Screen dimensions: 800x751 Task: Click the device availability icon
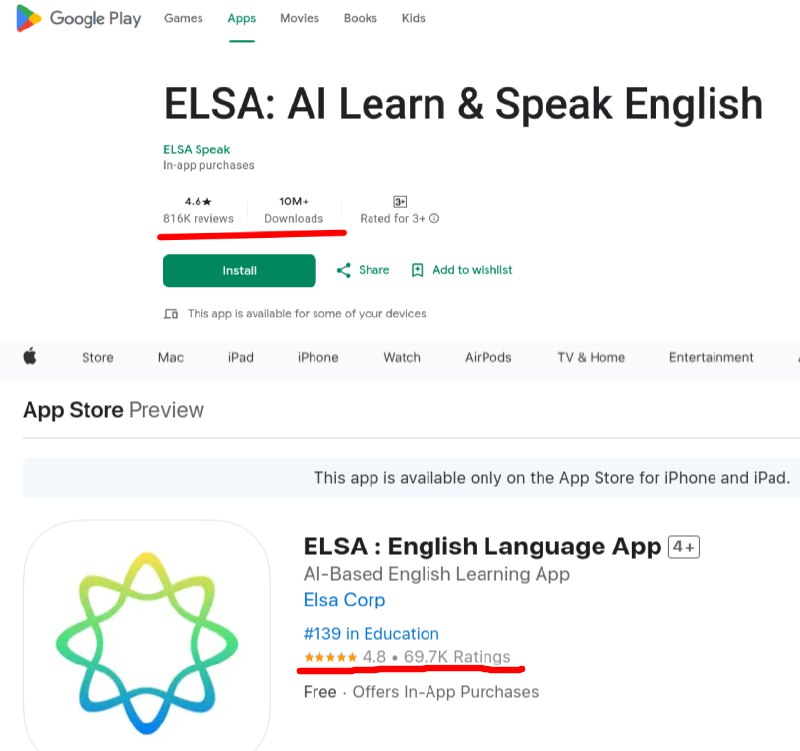tap(172, 313)
